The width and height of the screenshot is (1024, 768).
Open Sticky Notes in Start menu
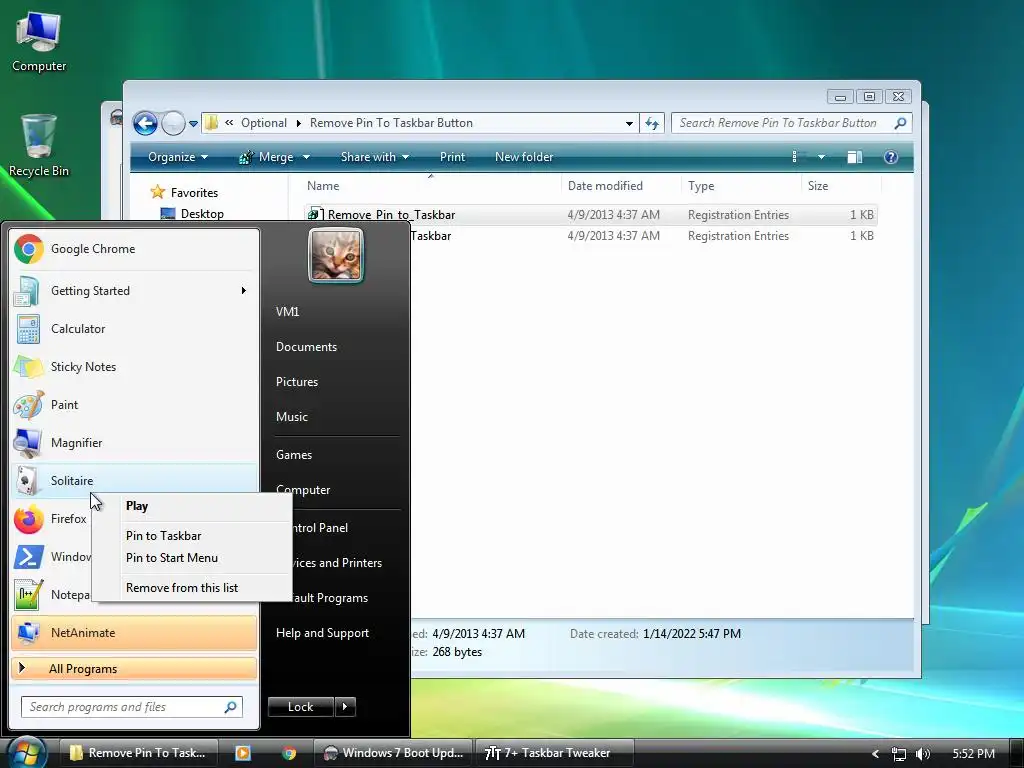tap(134, 366)
